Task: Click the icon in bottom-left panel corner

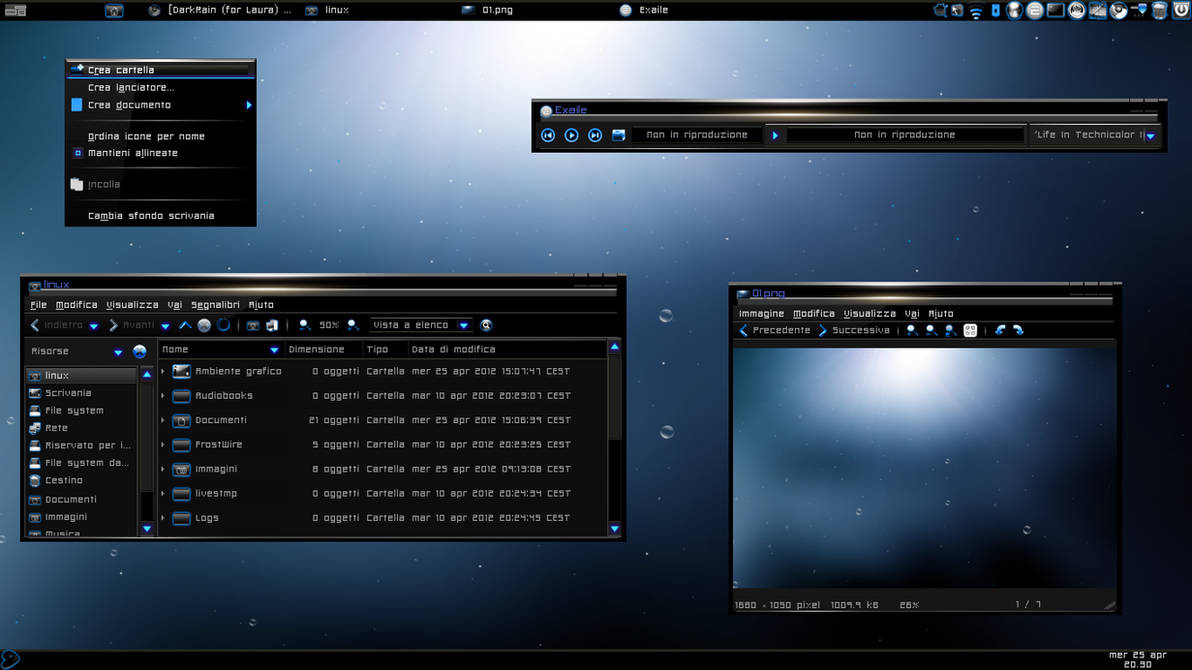Action: coord(10,659)
